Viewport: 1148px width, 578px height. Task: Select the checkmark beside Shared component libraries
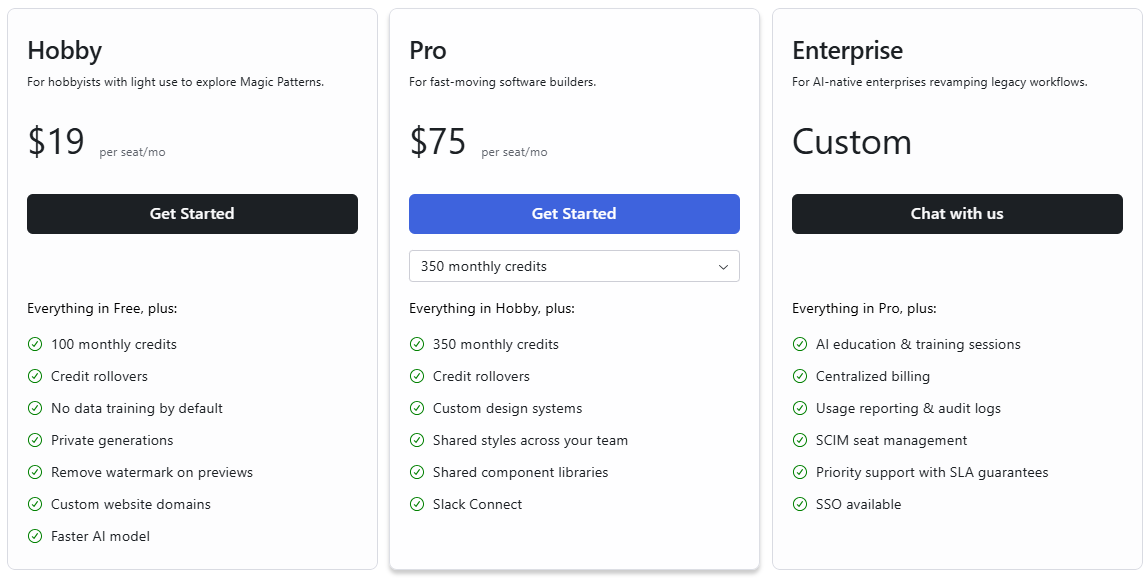point(417,472)
